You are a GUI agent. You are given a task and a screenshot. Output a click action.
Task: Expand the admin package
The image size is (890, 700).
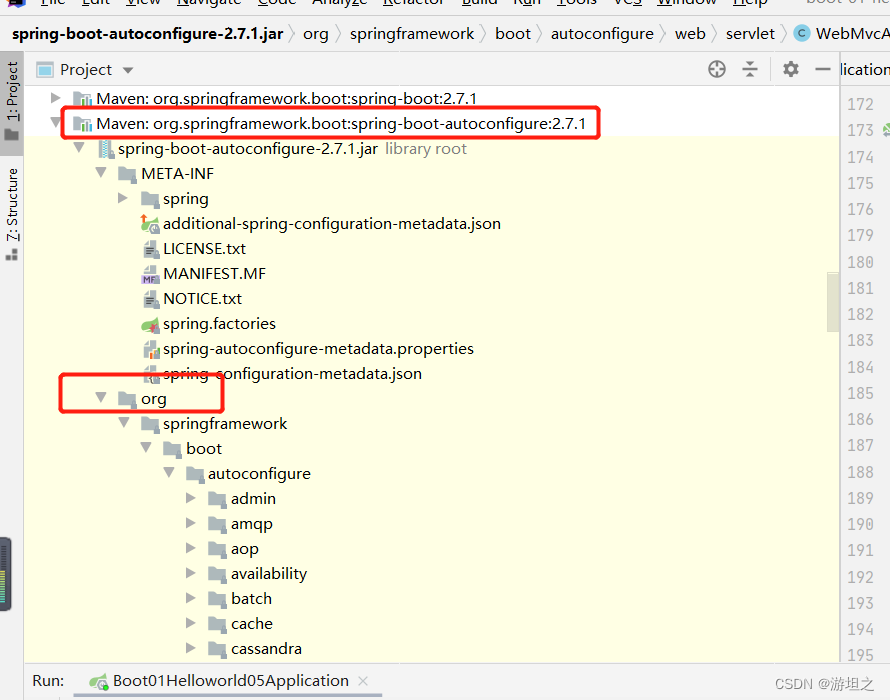point(191,498)
